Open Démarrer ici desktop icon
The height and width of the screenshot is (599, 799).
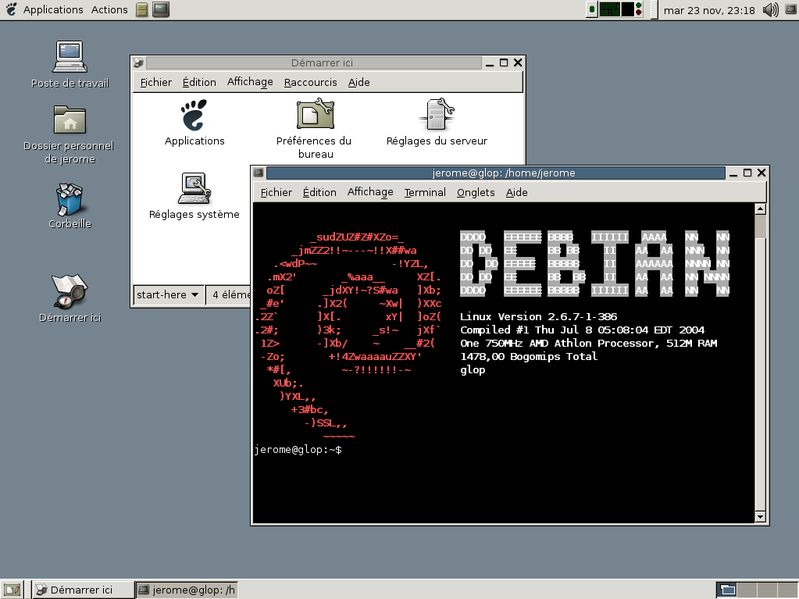(70, 298)
